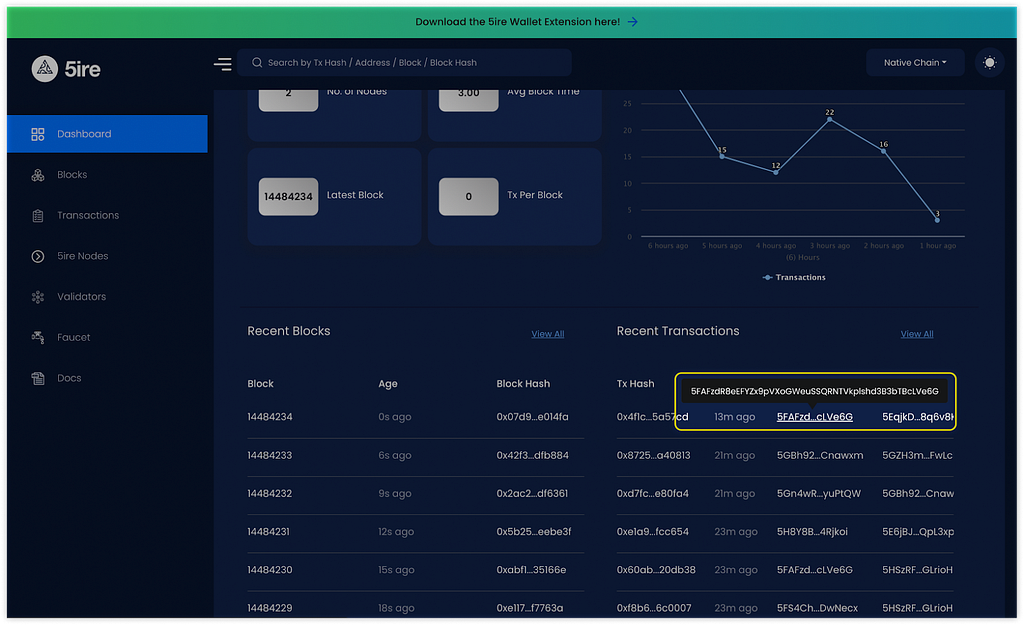Click the 5ire logo
1024x625 pixels.
(x=66, y=69)
